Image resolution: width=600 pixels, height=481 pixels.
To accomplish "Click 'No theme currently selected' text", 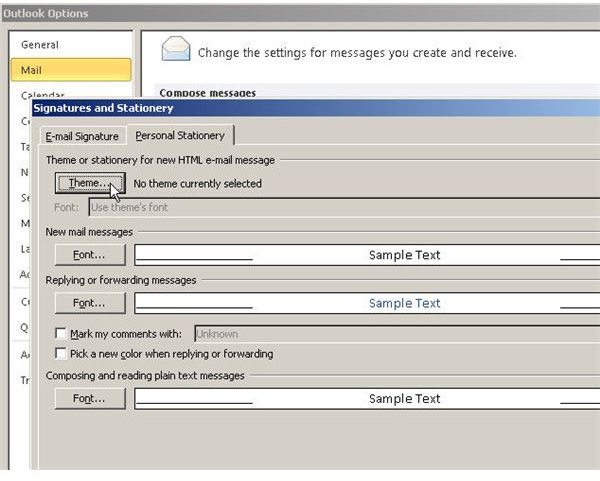I will [197, 184].
